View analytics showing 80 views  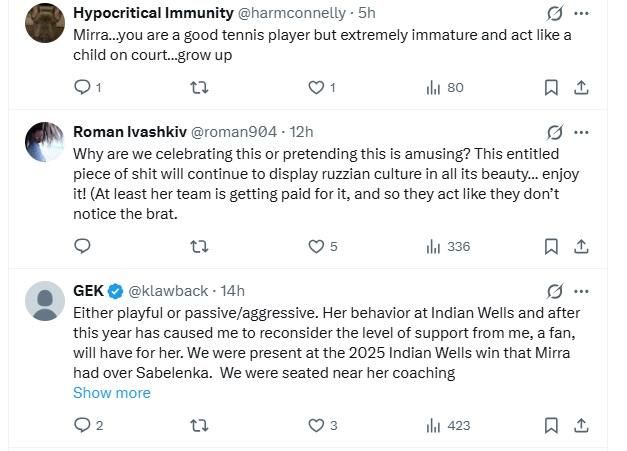pyautogui.click(x=445, y=87)
